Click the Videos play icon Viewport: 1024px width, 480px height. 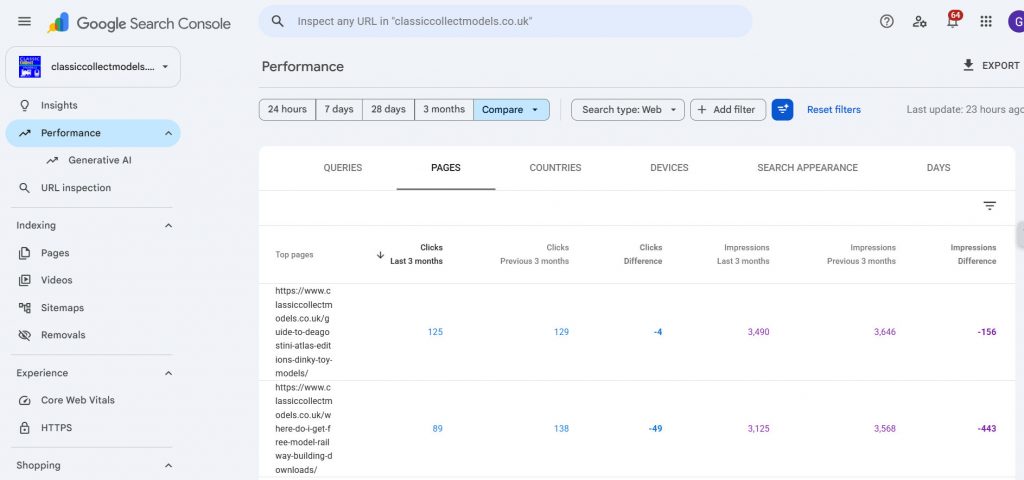(25, 280)
